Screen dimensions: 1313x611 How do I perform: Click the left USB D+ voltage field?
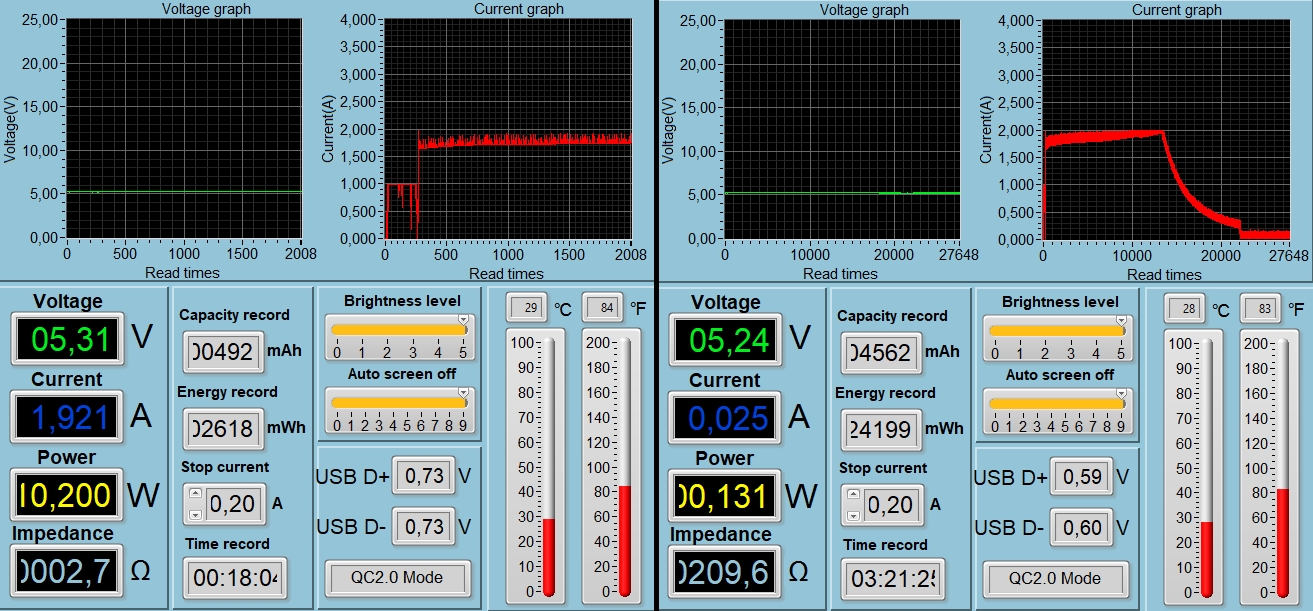(423, 477)
